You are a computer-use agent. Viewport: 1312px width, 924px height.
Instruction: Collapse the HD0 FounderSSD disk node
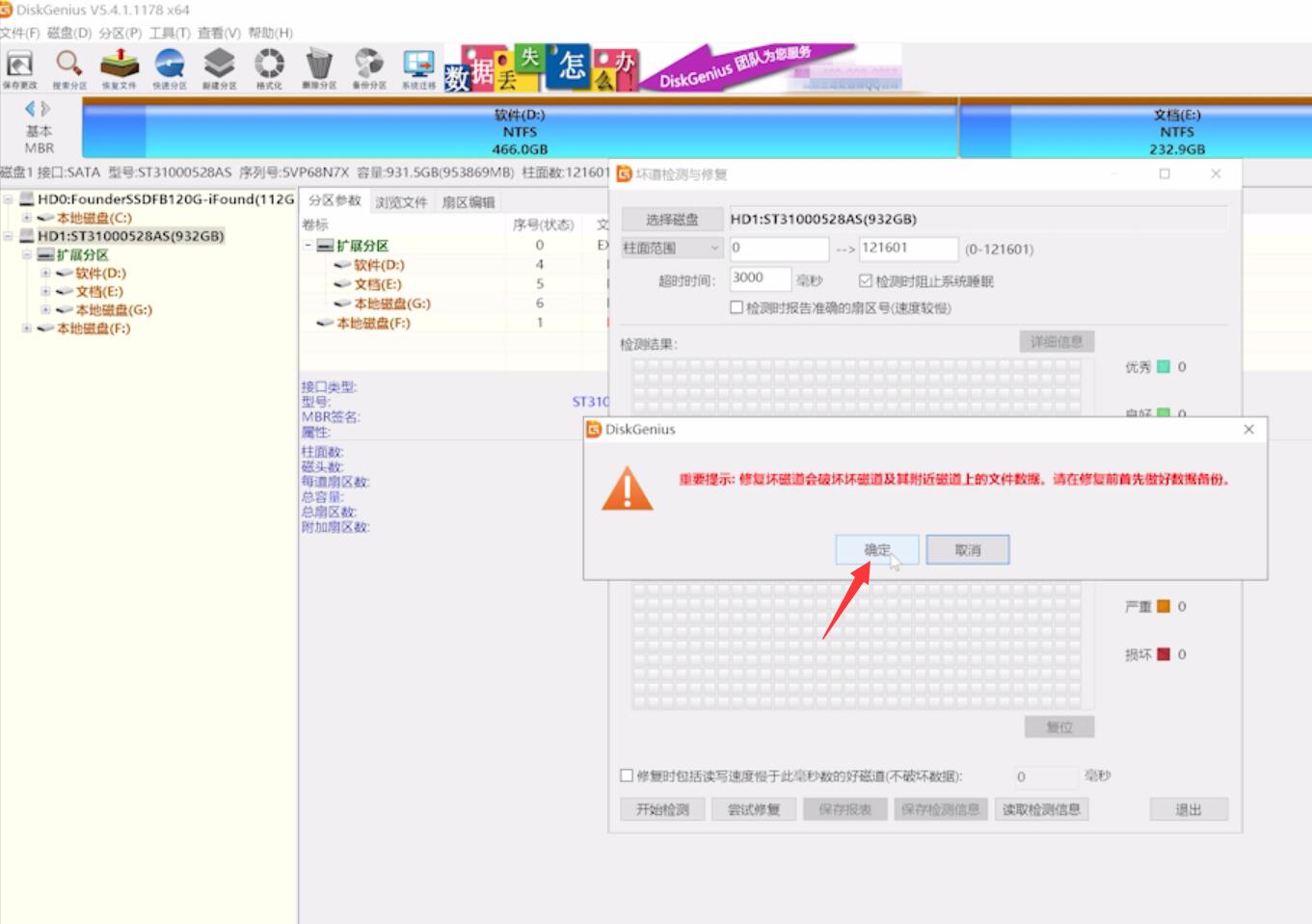click(x=8, y=199)
